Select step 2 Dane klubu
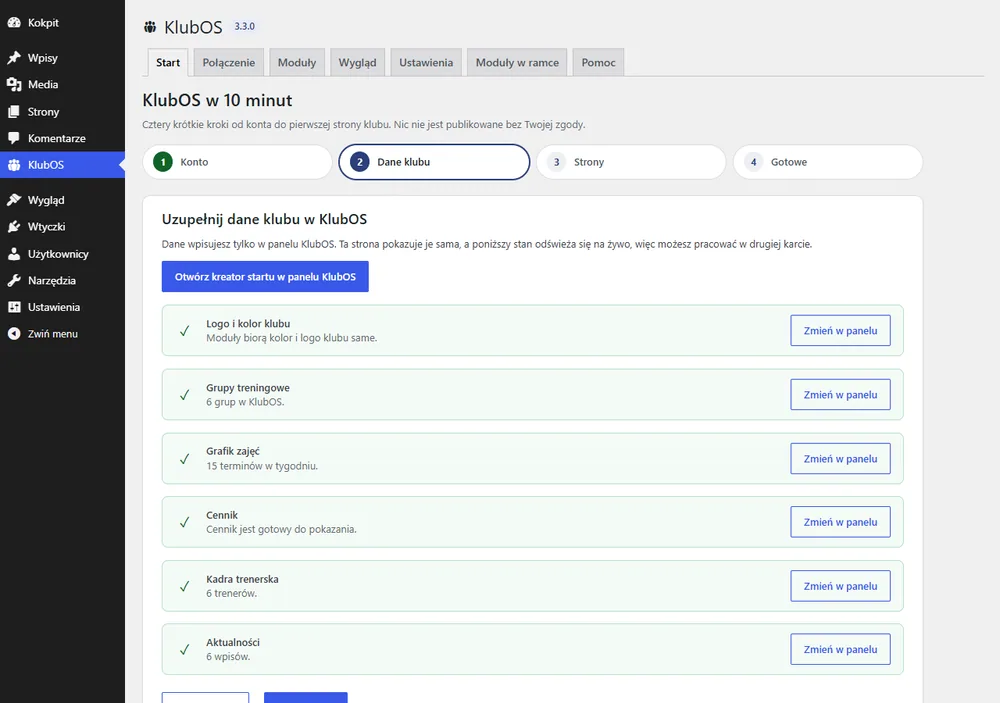 (434, 162)
